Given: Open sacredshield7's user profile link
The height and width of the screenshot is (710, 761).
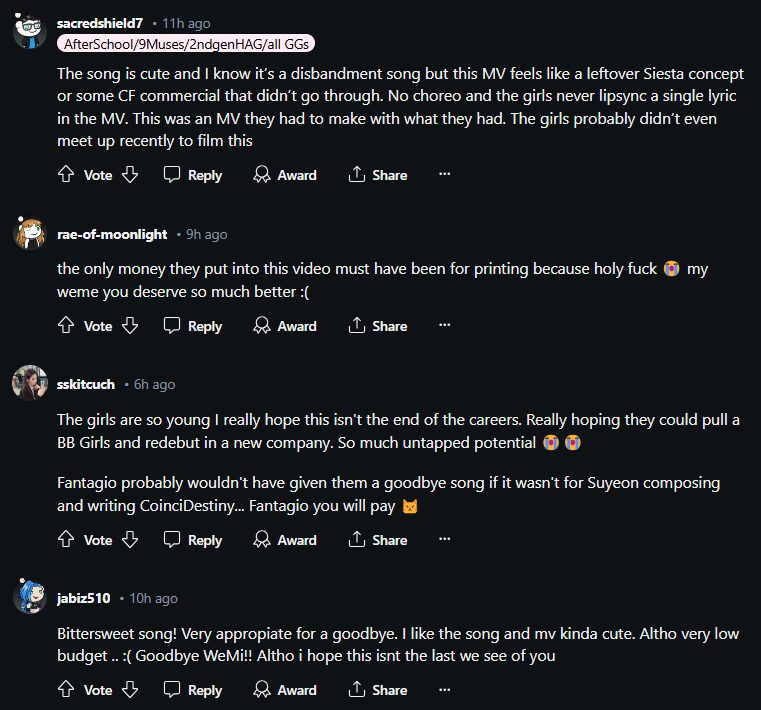Looking at the screenshot, I should [99, 22].
